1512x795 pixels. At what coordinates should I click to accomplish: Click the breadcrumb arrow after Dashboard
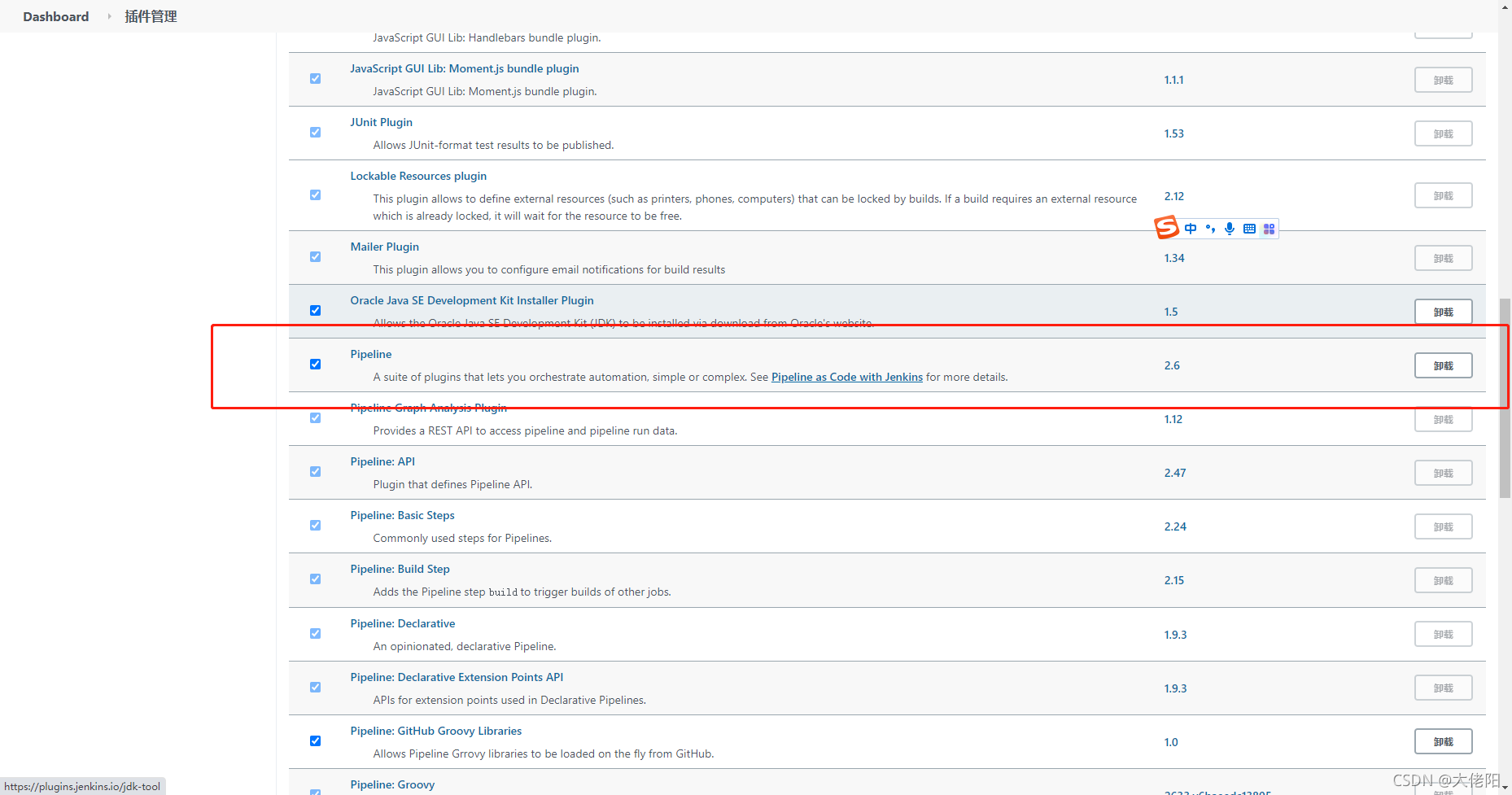point(109,16)
